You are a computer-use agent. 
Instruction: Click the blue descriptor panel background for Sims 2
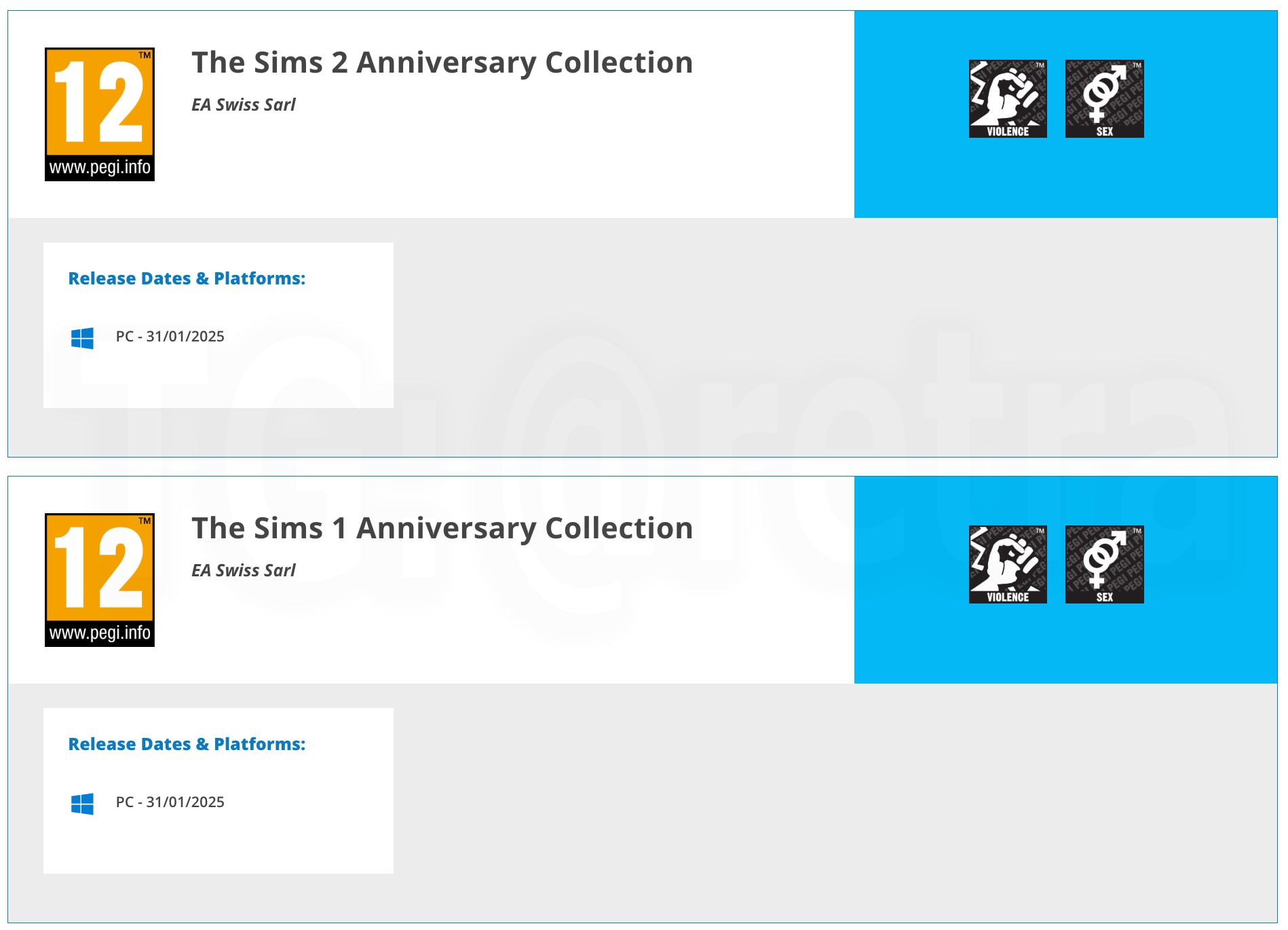pyautogui.click(x=1065, y=180)
